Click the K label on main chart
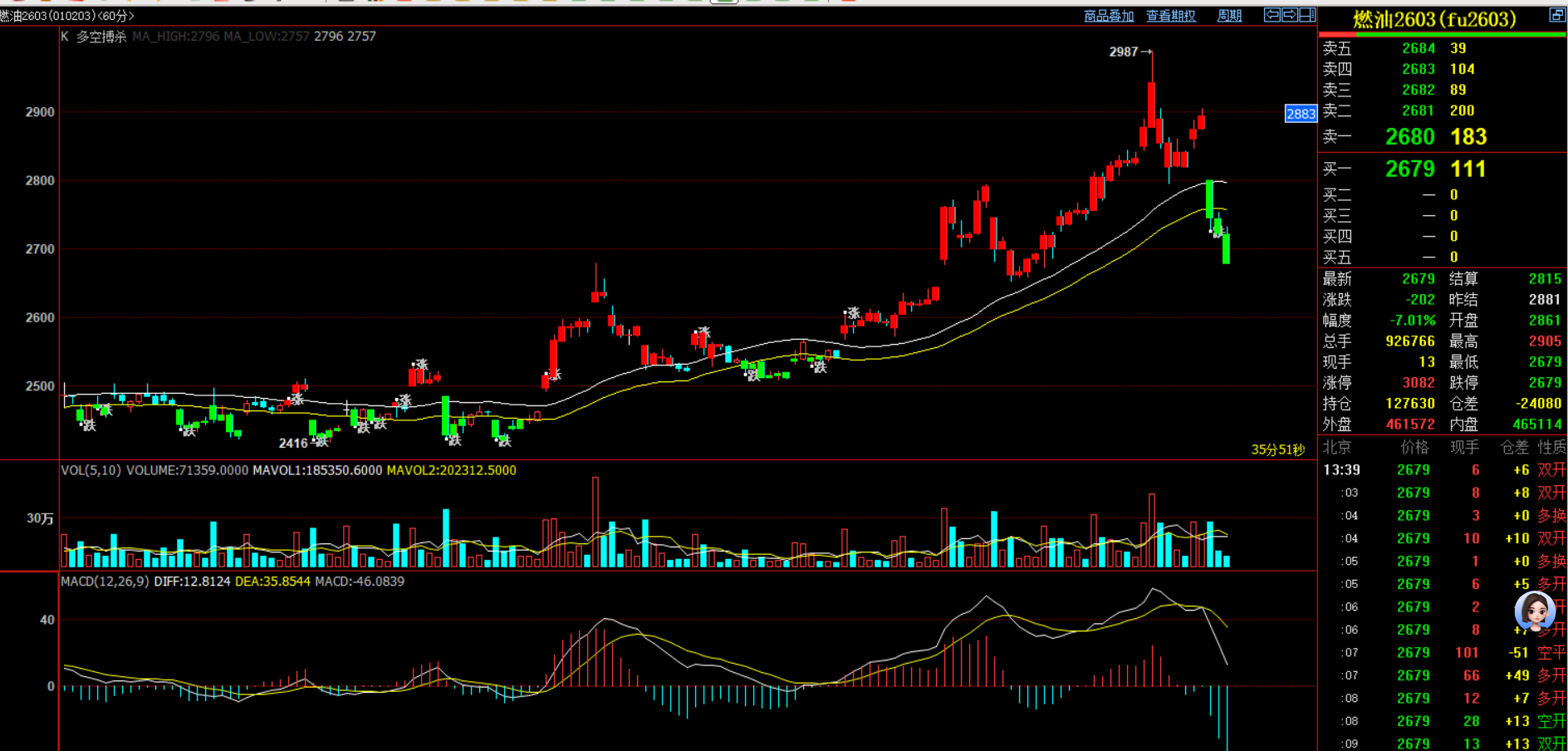The image size is (1568, 751). [65, 37]
